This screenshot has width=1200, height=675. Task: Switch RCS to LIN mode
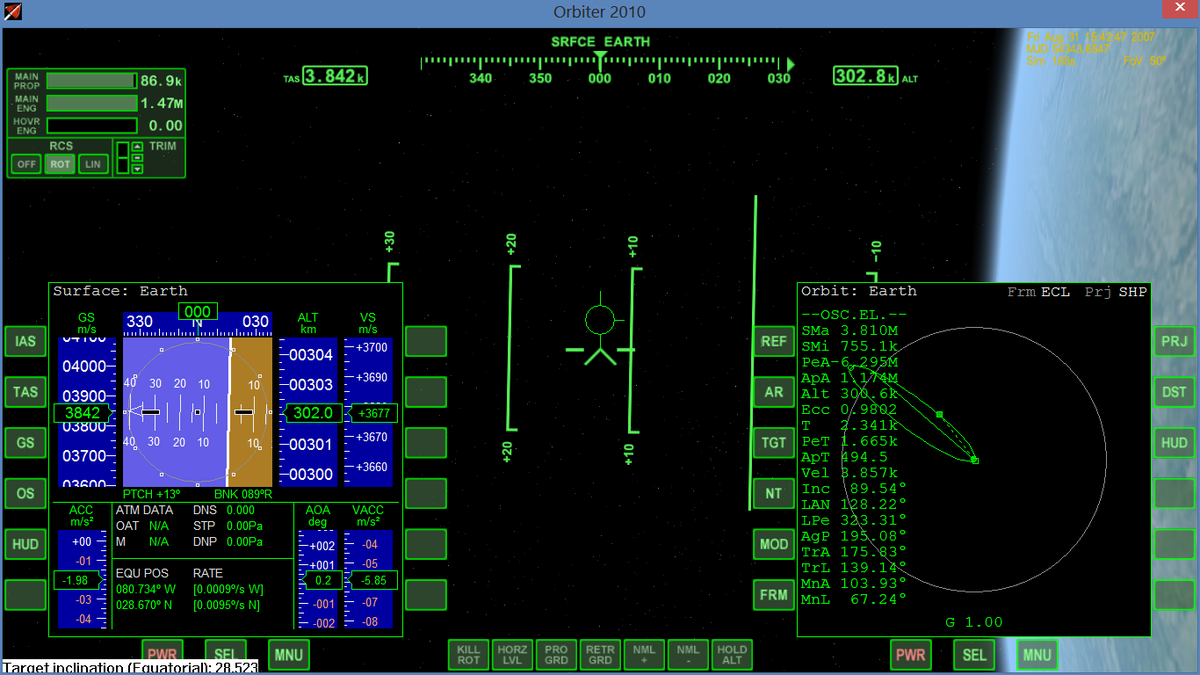pyautogui.click(x=93, y=164)
